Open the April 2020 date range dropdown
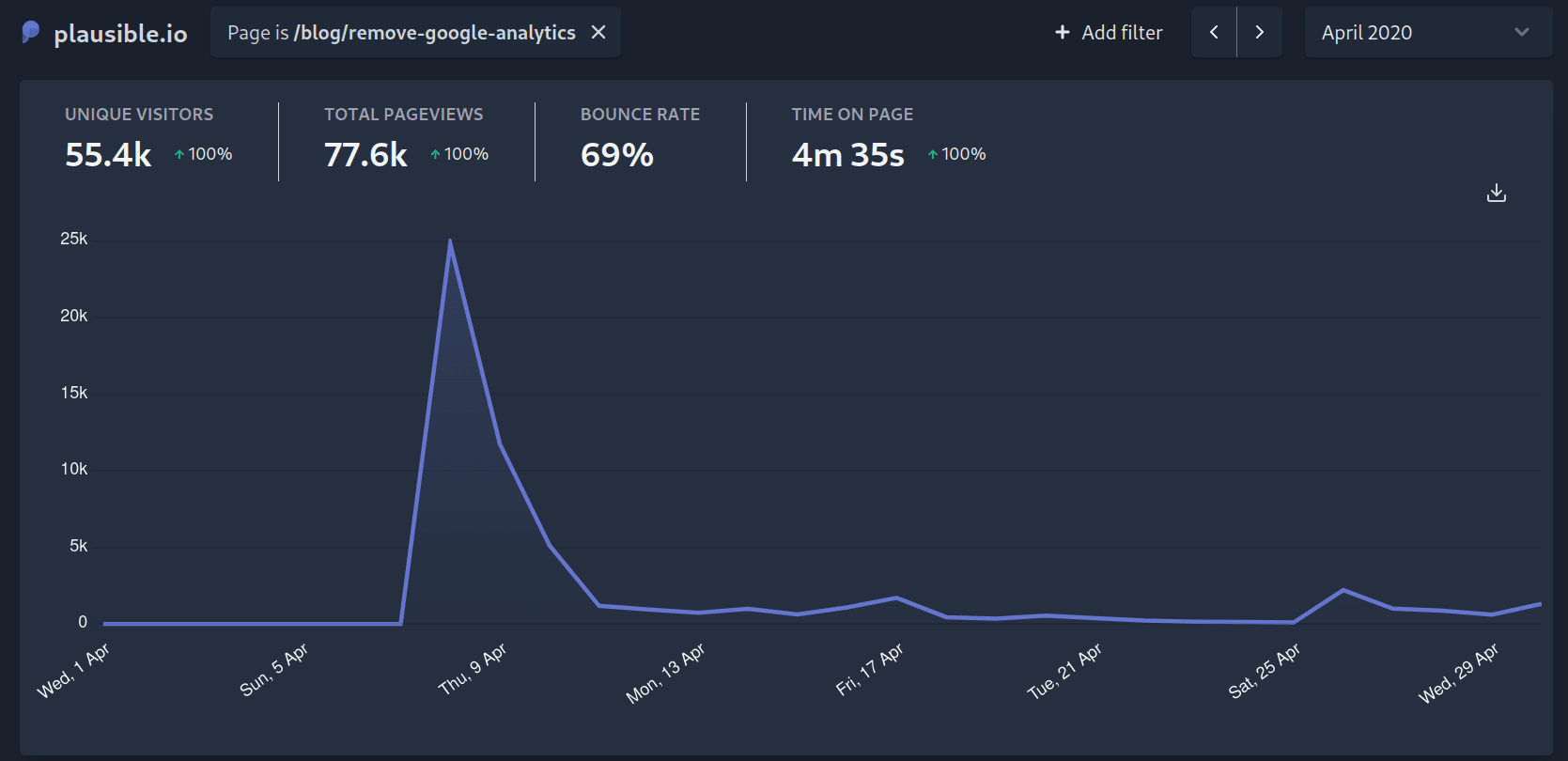This screenshot has width=1568, height=761. pyautogui.click(x=1428, y=32)
